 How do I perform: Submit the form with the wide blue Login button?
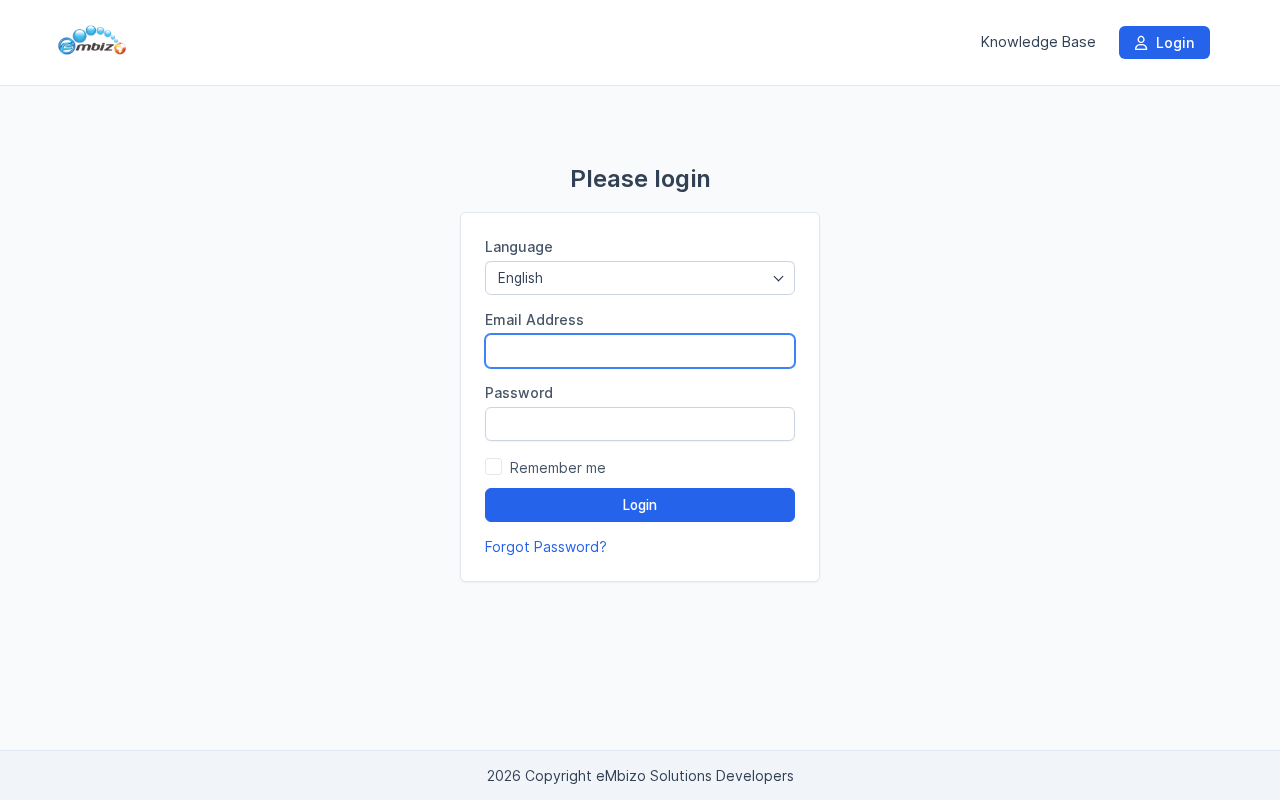[640, 505]
